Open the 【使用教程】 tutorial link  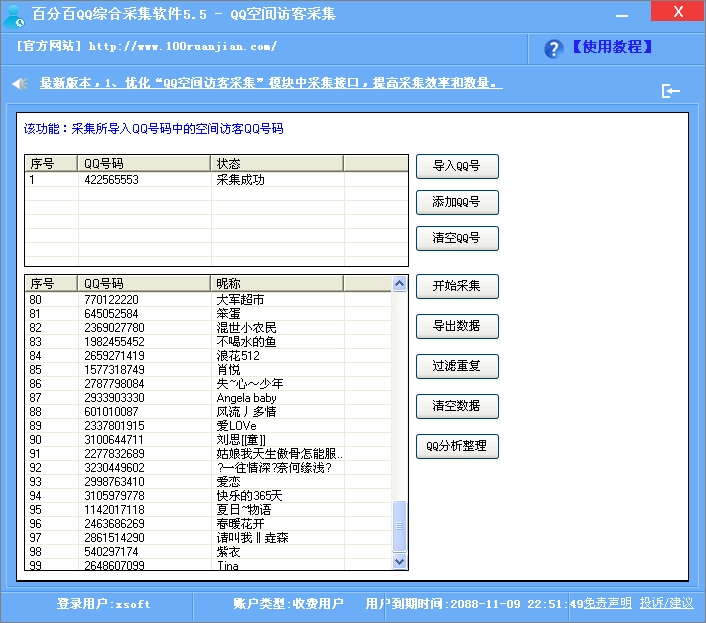[612, 47]
